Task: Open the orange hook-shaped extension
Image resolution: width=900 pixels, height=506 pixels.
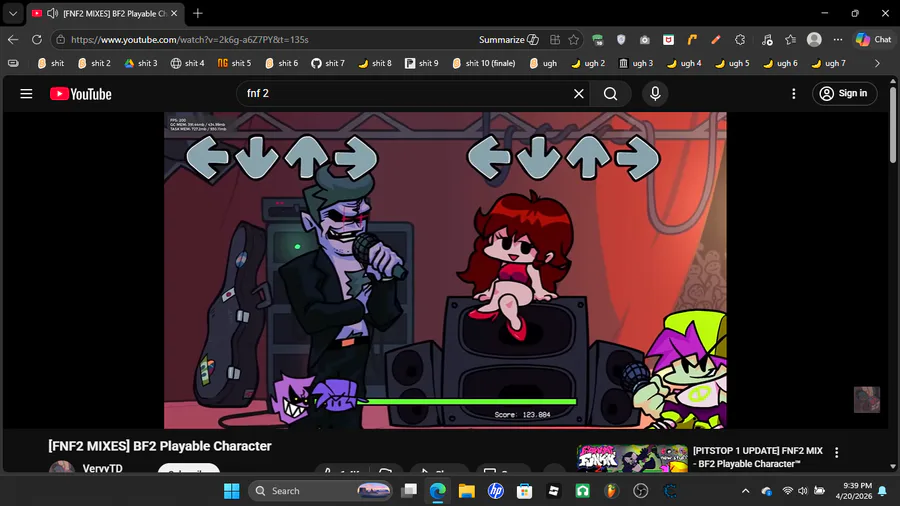Action: [692, 40]
